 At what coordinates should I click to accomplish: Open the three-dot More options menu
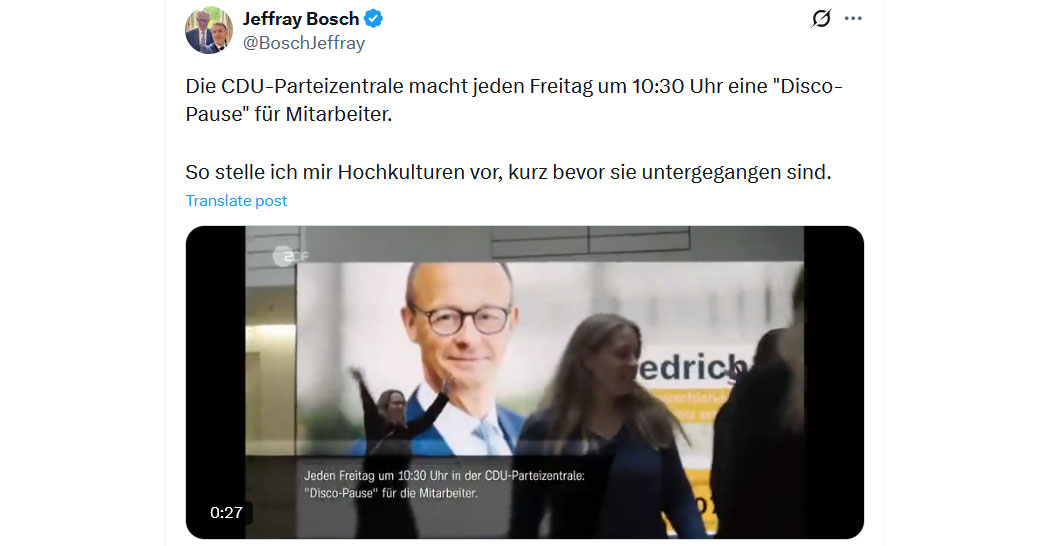tap(853, 19)
